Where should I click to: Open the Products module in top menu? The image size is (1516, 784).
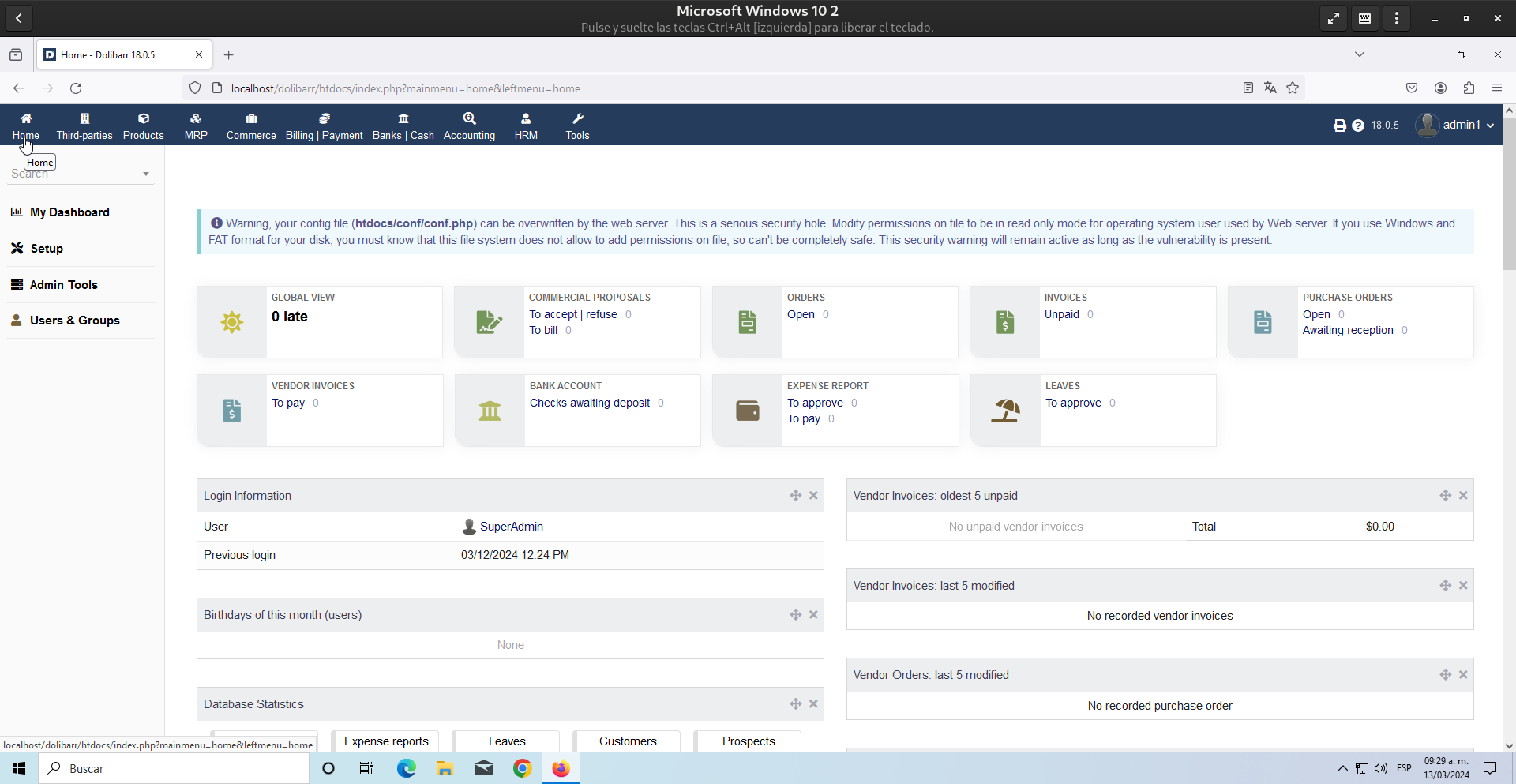coord(143,126)
